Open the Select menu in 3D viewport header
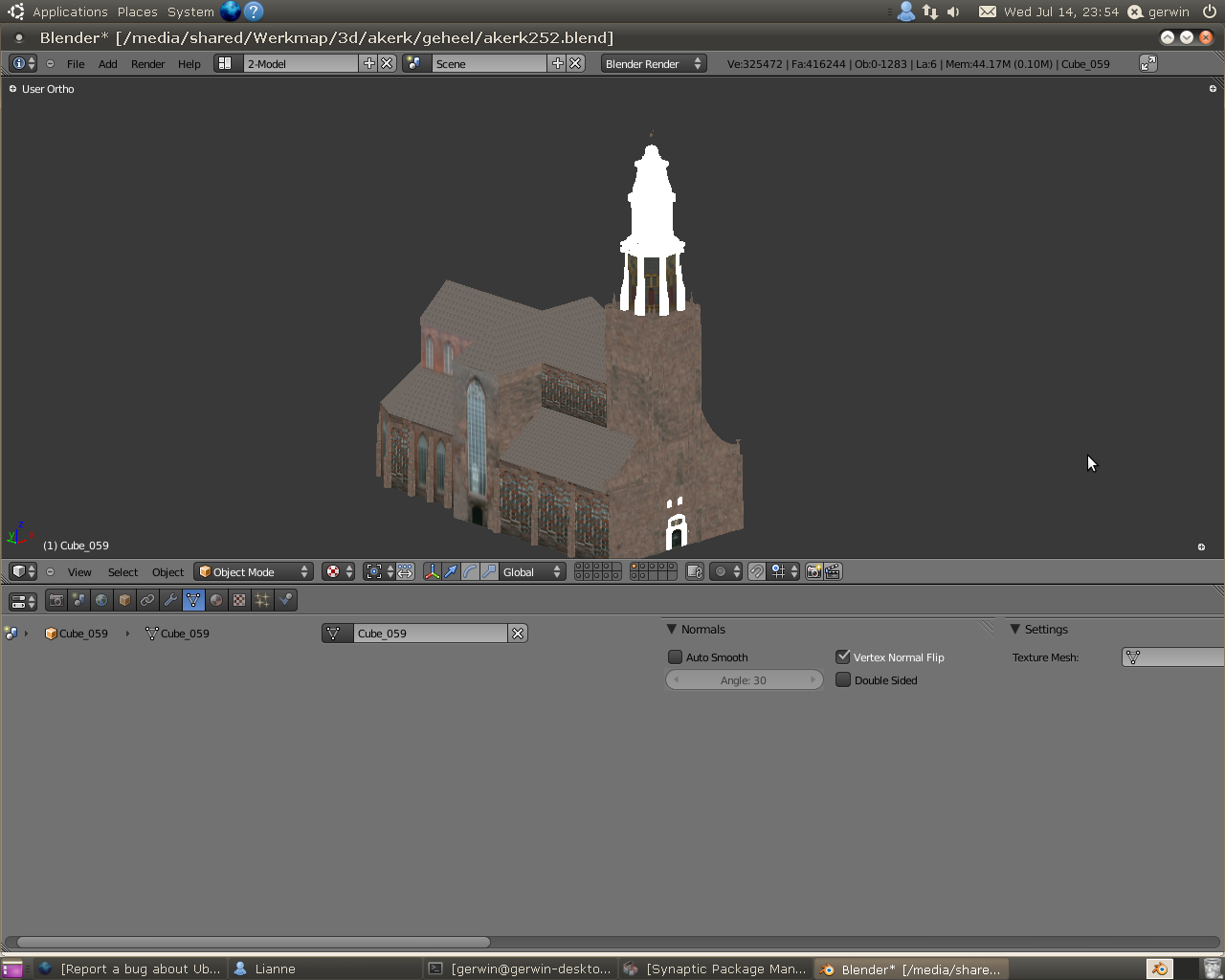The height and width of the screenshot is (980, 1225). tap(122, 572)
